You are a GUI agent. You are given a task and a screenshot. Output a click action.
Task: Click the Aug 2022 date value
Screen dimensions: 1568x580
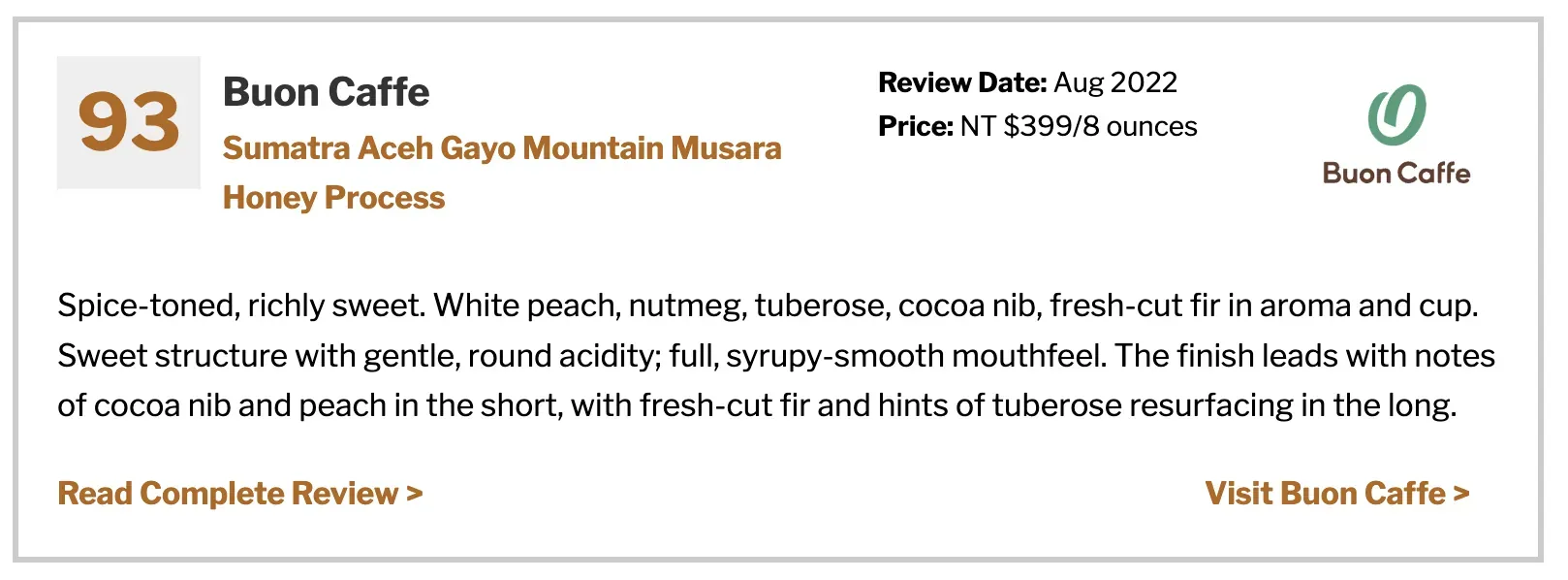[1115, 82]
